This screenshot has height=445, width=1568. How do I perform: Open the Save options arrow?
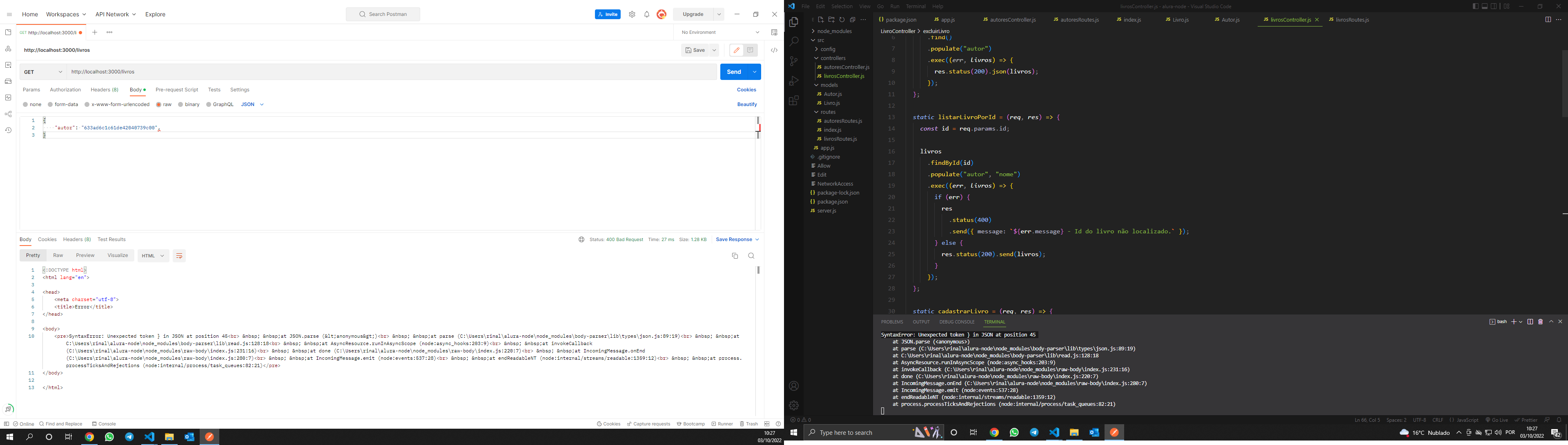point(715,51)
